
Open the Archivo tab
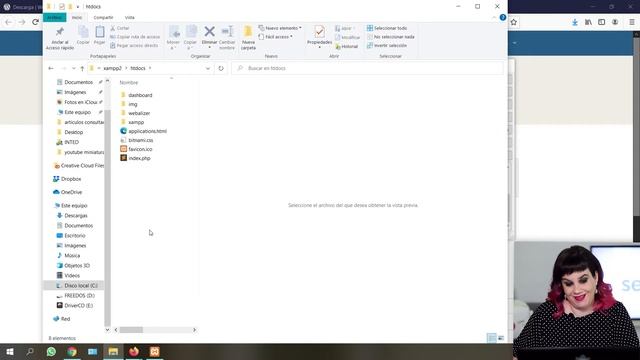(x=54, y=18)
